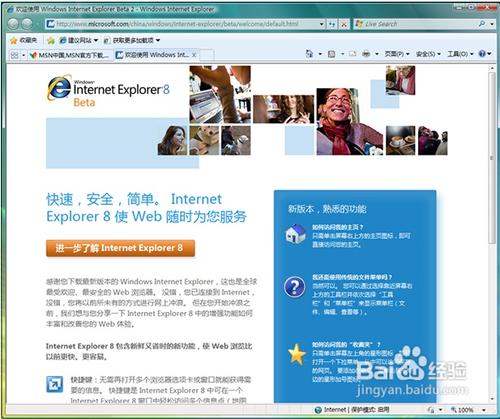Open the Quick Tabs grid icon
The width and height of the screenshot is (500, 419).
(x=14, y=55)
